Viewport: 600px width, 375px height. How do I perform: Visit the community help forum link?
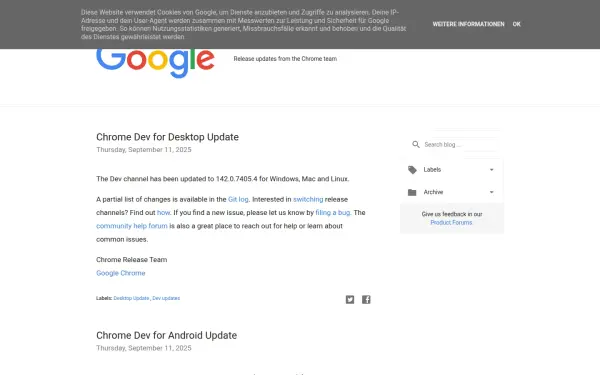[132, 226]
